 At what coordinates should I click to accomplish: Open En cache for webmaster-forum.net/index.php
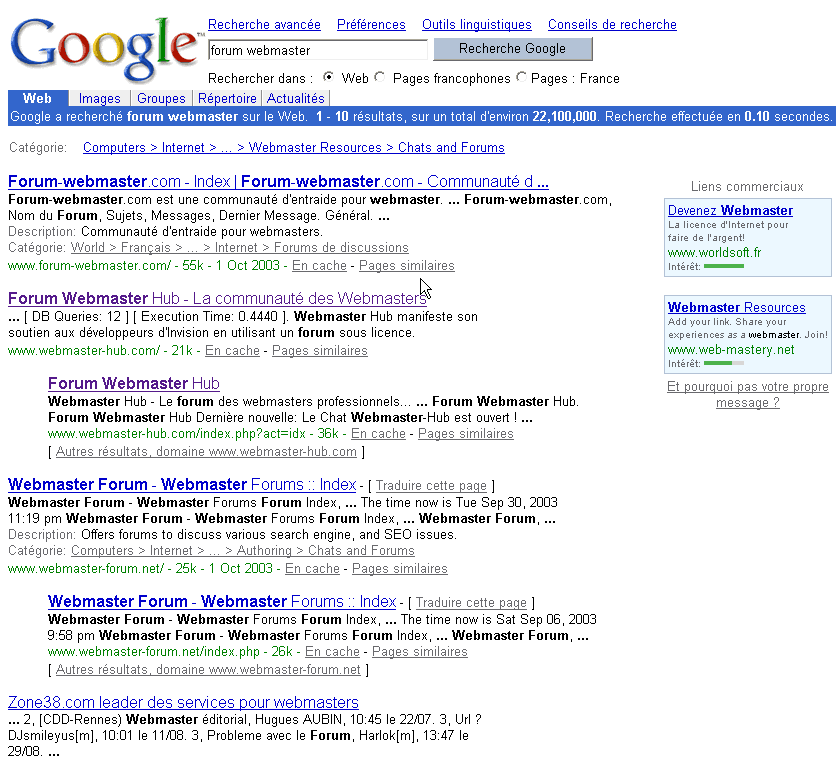click(x=332, y=652)
